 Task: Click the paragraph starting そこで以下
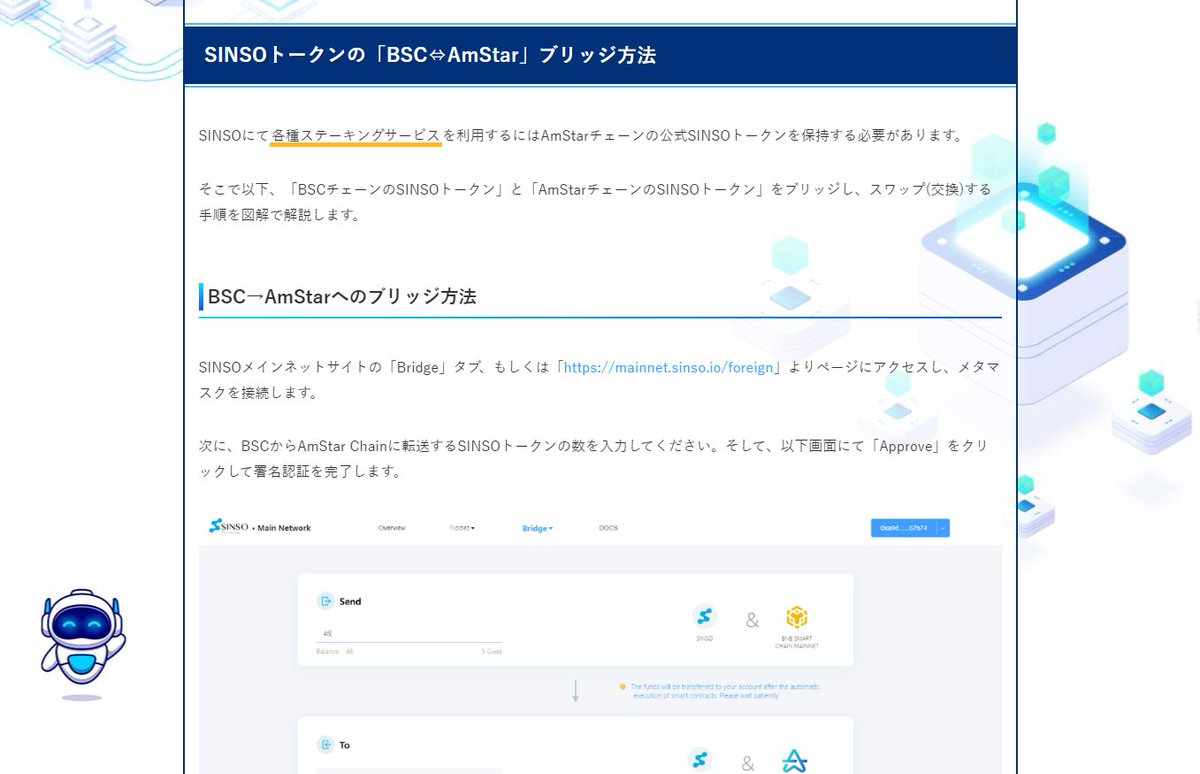(595, 201)
